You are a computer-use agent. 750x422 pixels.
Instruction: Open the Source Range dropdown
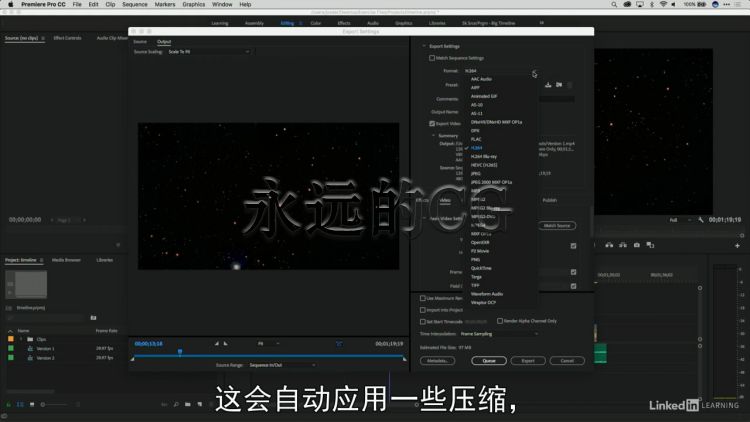[x=282, y=365]
